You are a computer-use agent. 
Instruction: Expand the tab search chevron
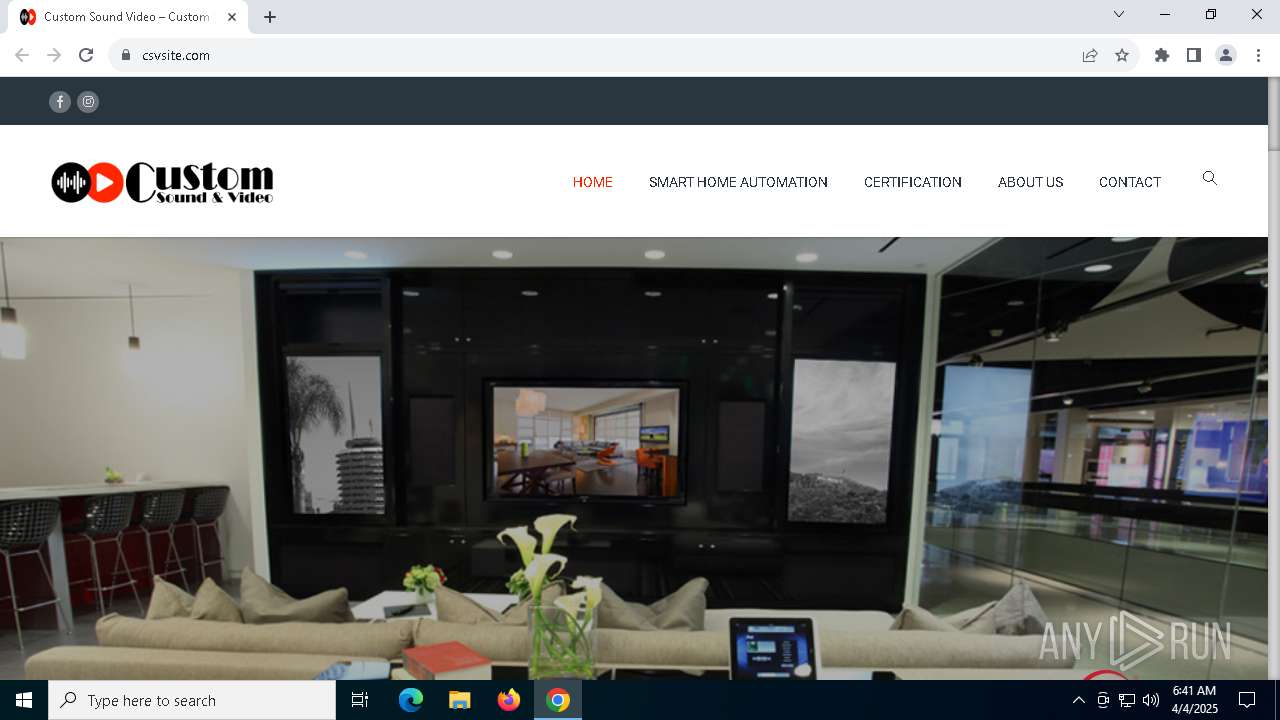1119,14
